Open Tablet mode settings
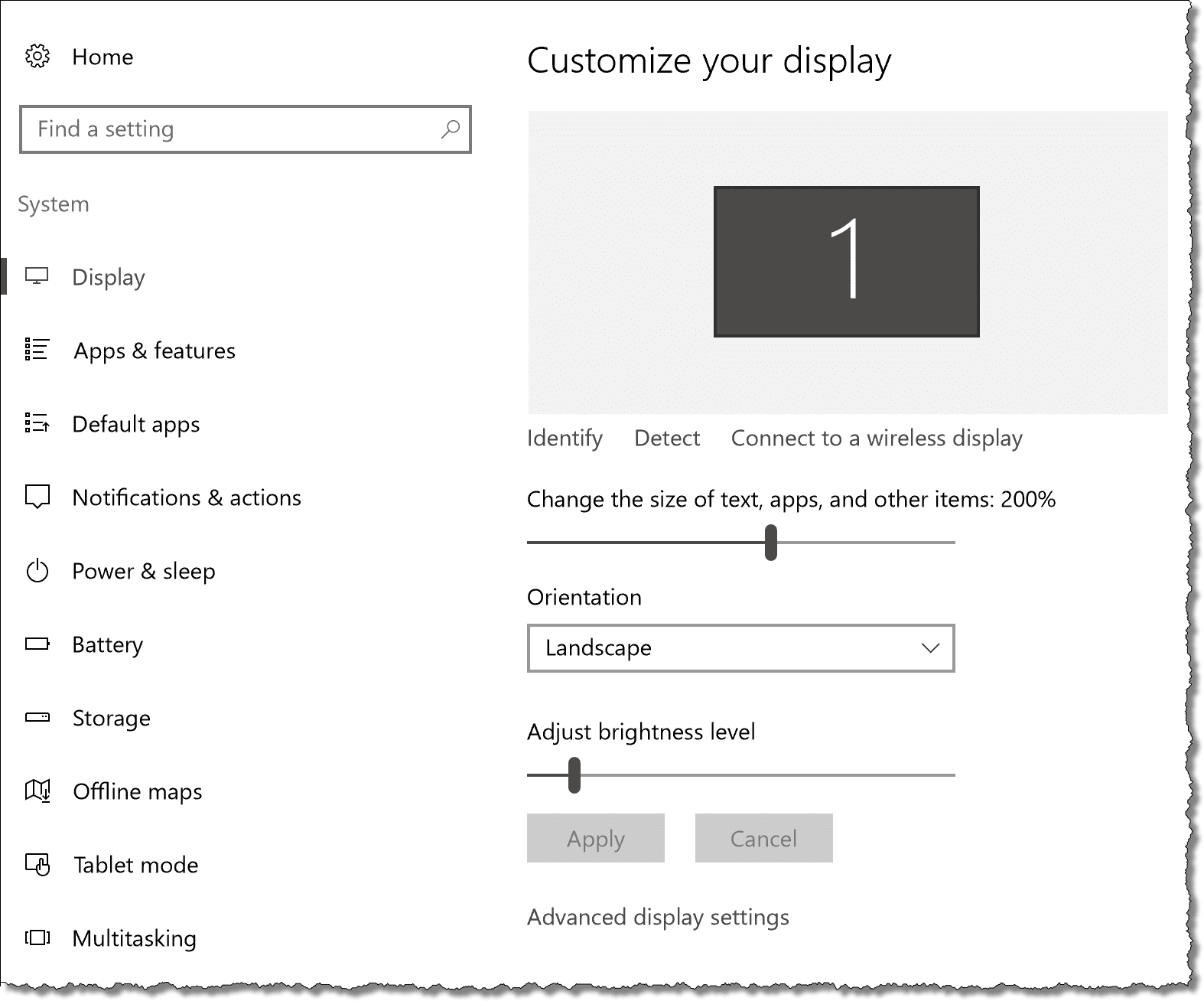The image size is (1204, 1001). (135, 865)
